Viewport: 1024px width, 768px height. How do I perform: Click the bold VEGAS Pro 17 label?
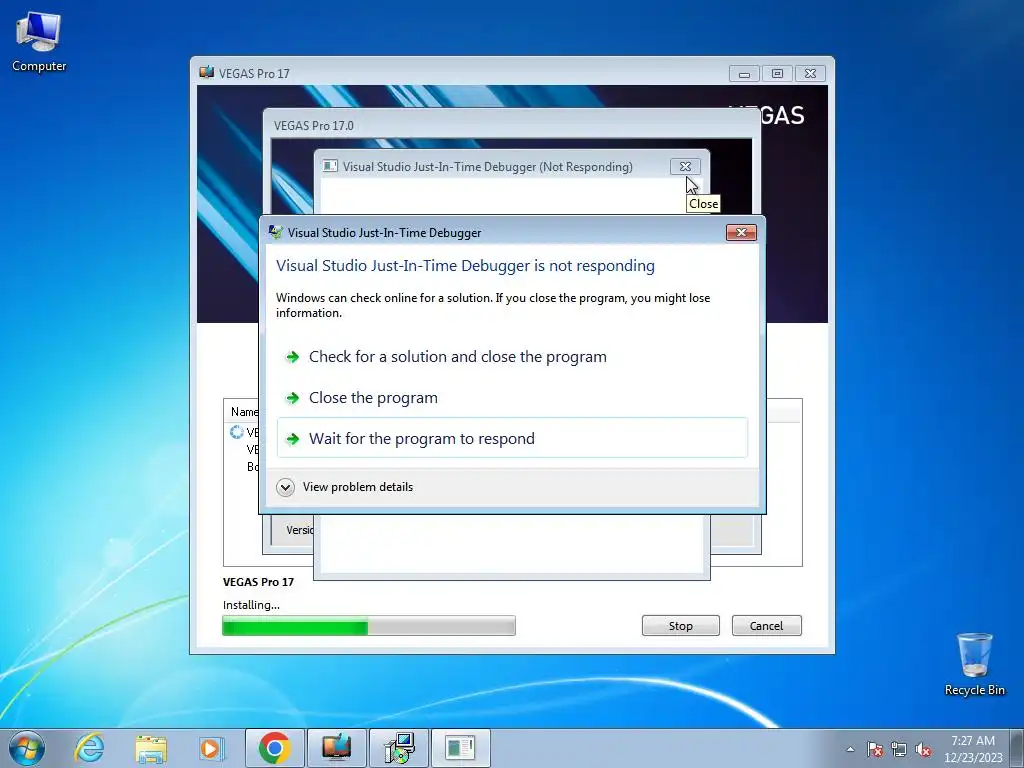pyautogui.click(x=259, y=582)
